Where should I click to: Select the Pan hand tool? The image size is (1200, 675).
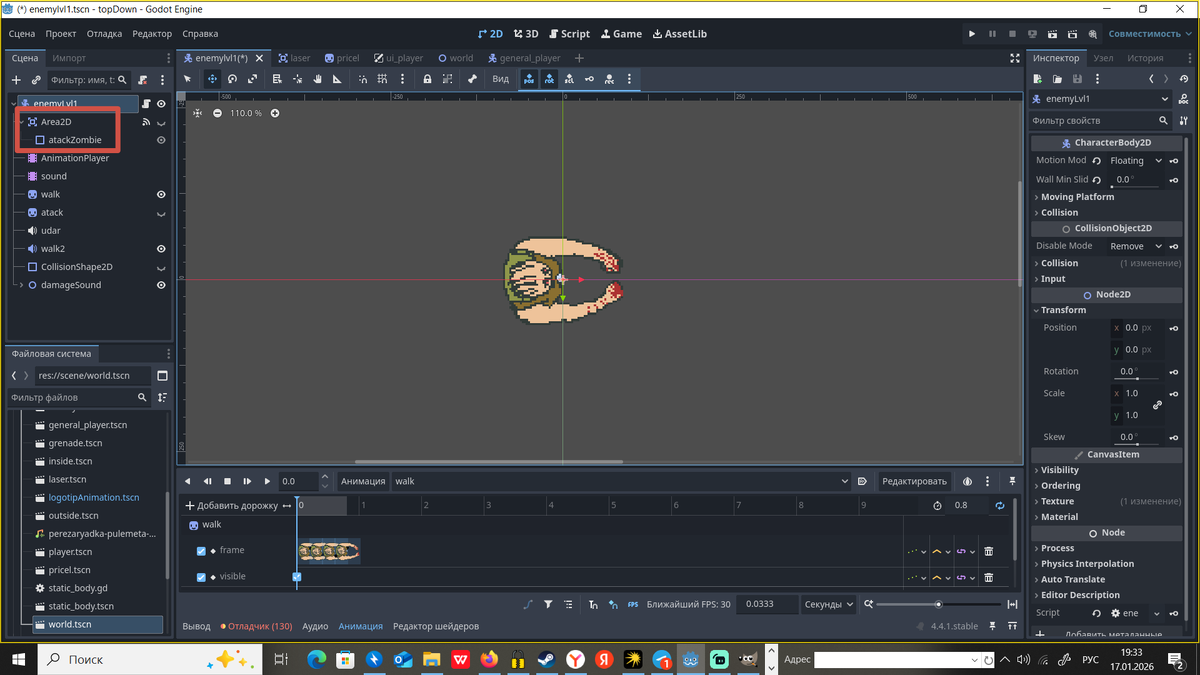(318, 79)
